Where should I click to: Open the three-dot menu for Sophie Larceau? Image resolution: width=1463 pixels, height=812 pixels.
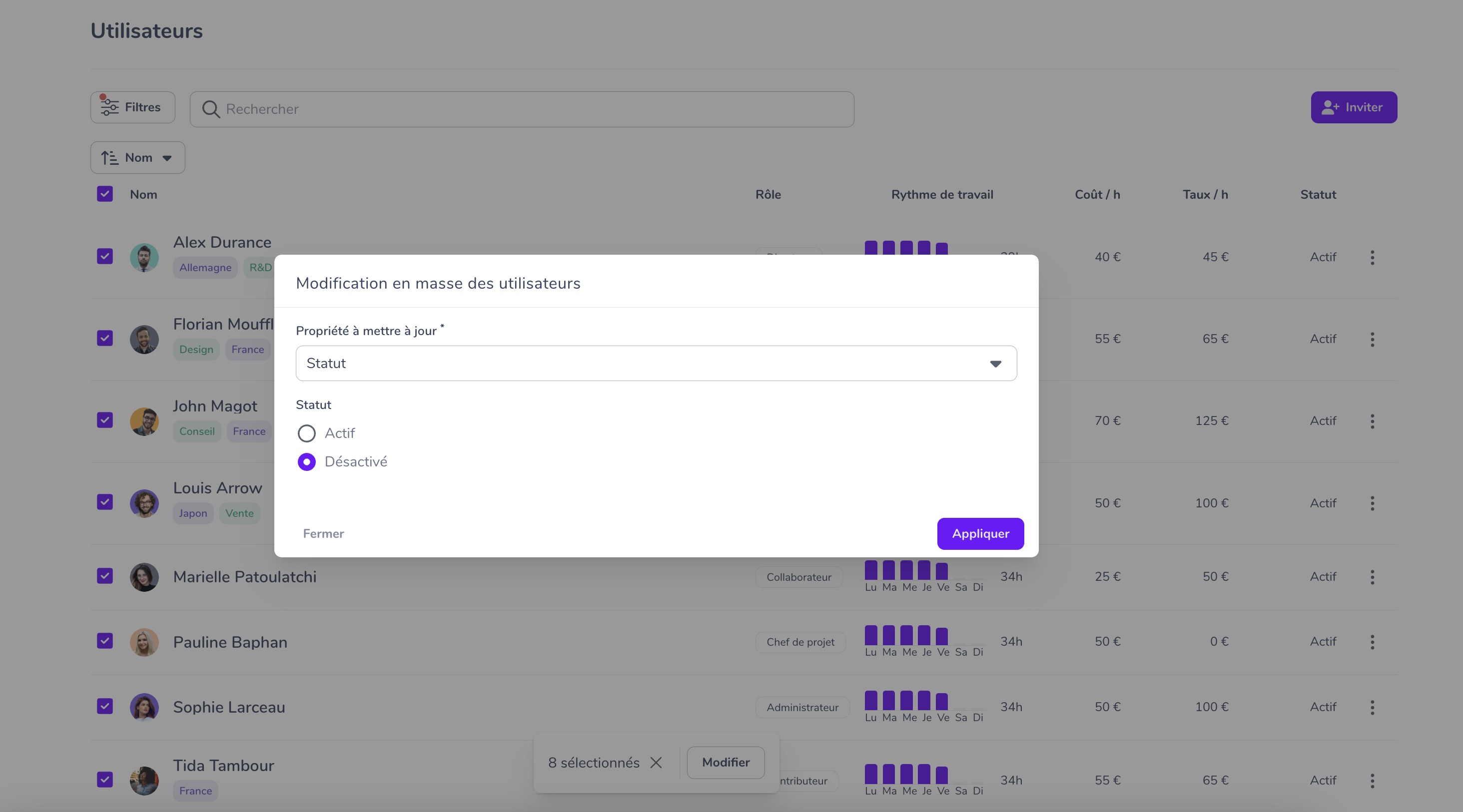point(1372,707)
